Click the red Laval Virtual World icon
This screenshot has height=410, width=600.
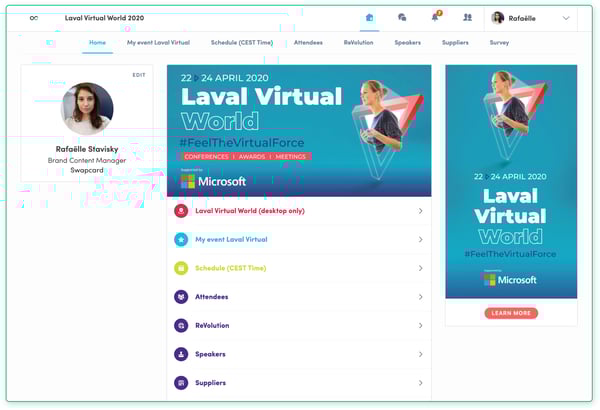[181, 211]
